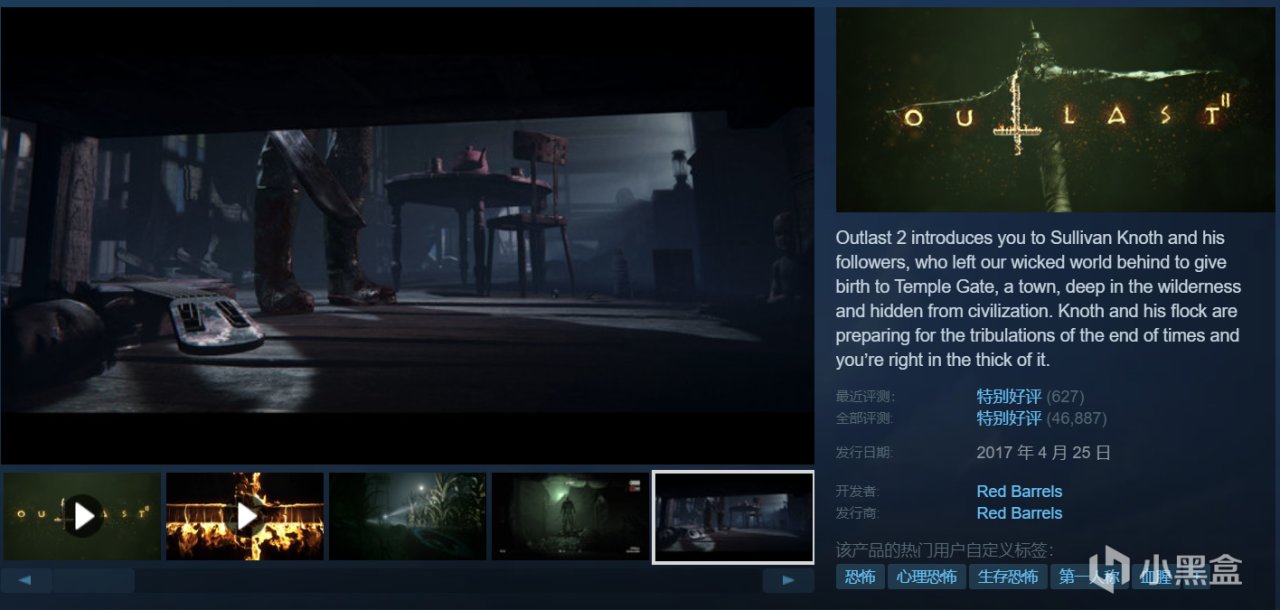
Task: Click the 该产品的热门用户自定义标签 heading
Action: pos(944,549)
